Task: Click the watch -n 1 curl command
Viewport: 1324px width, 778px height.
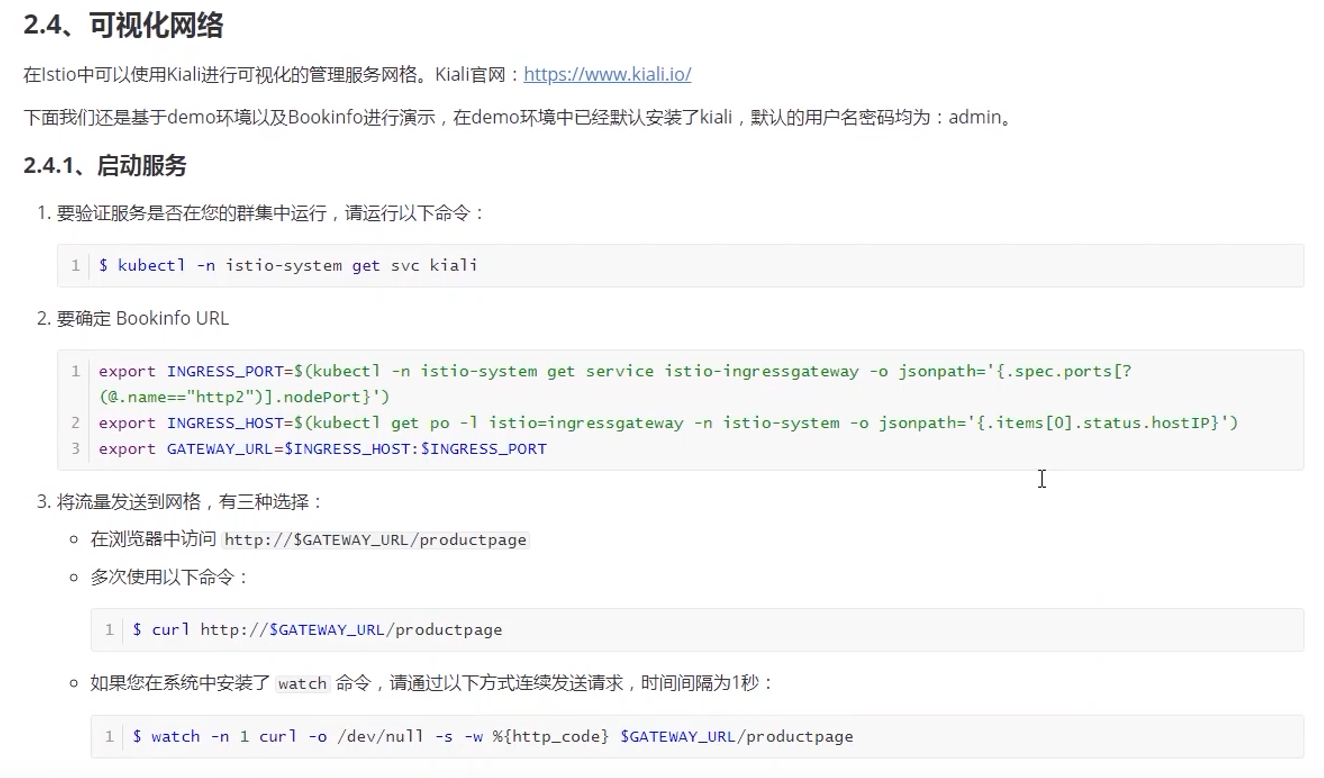Action: coord(492,736)
